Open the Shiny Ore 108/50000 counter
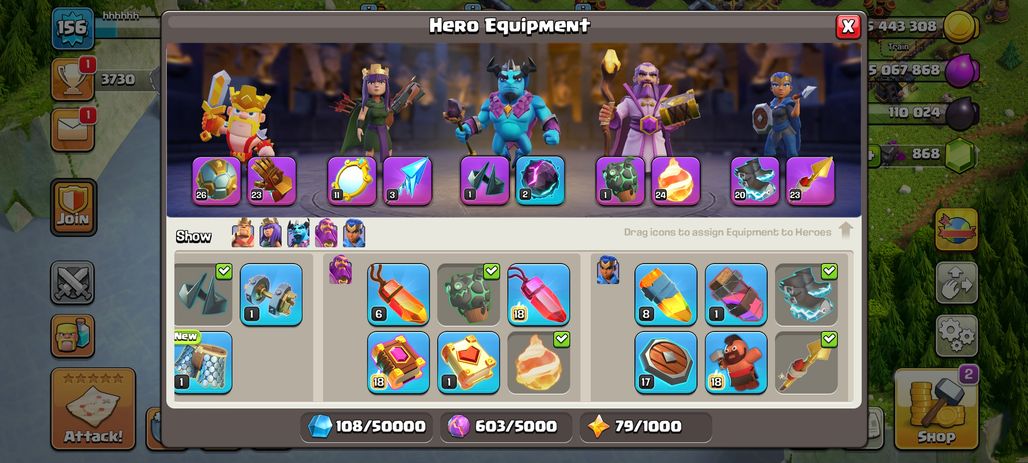The image size is (1028, 463). click(x=366, y=427)
